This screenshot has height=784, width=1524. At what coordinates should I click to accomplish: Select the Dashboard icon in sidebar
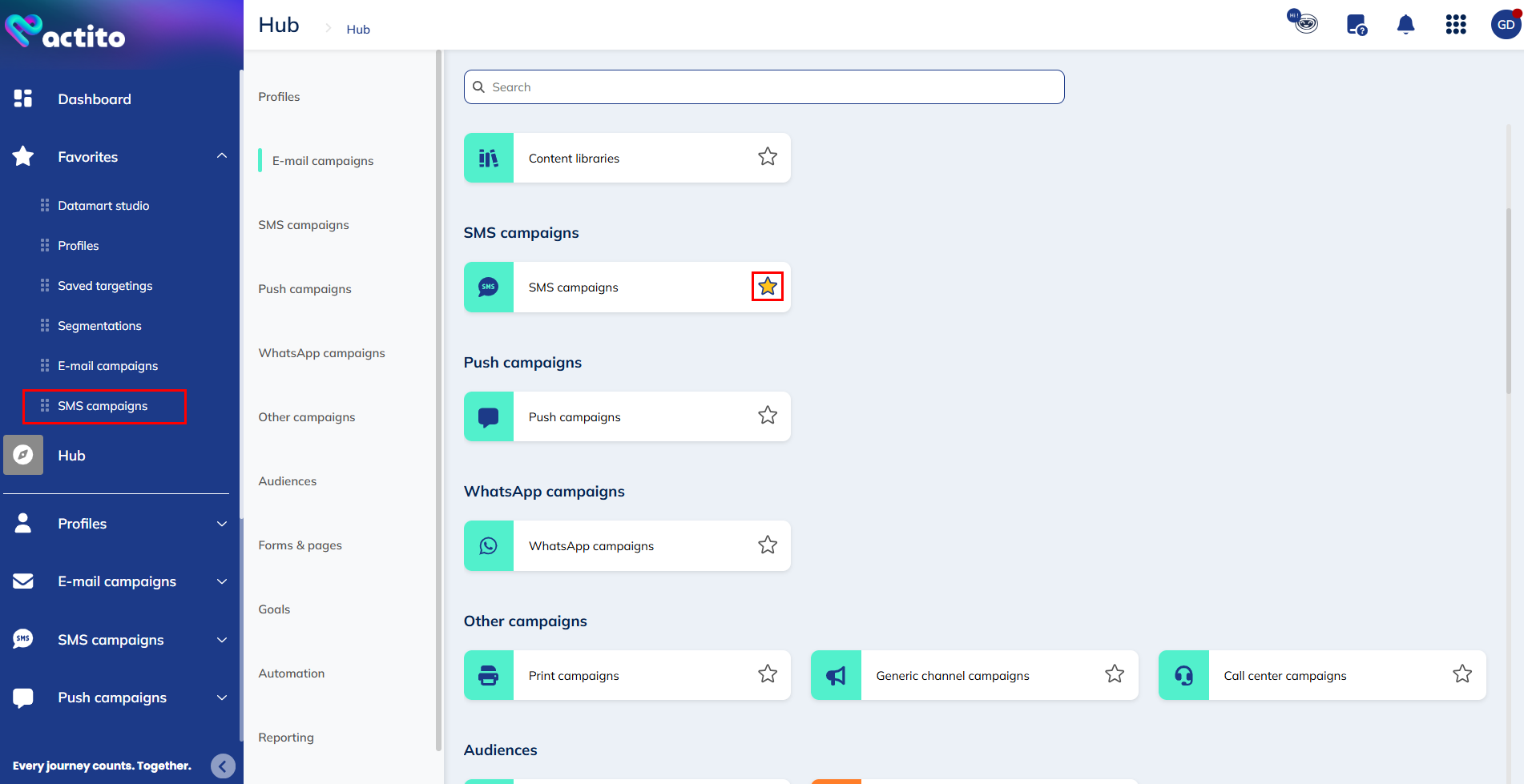click(x=22, y=98)
